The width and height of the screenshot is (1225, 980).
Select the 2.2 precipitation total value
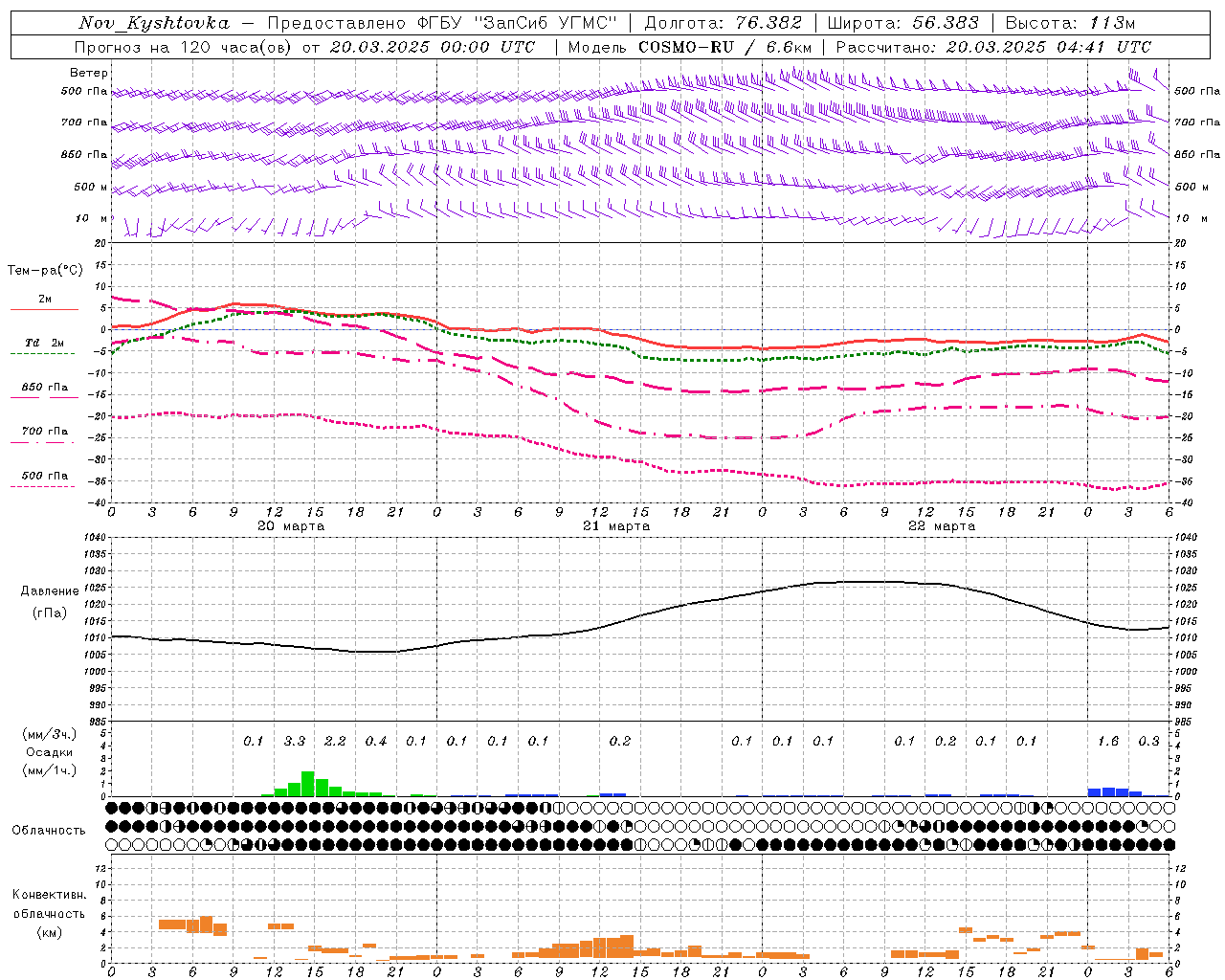tap(335, 741)
